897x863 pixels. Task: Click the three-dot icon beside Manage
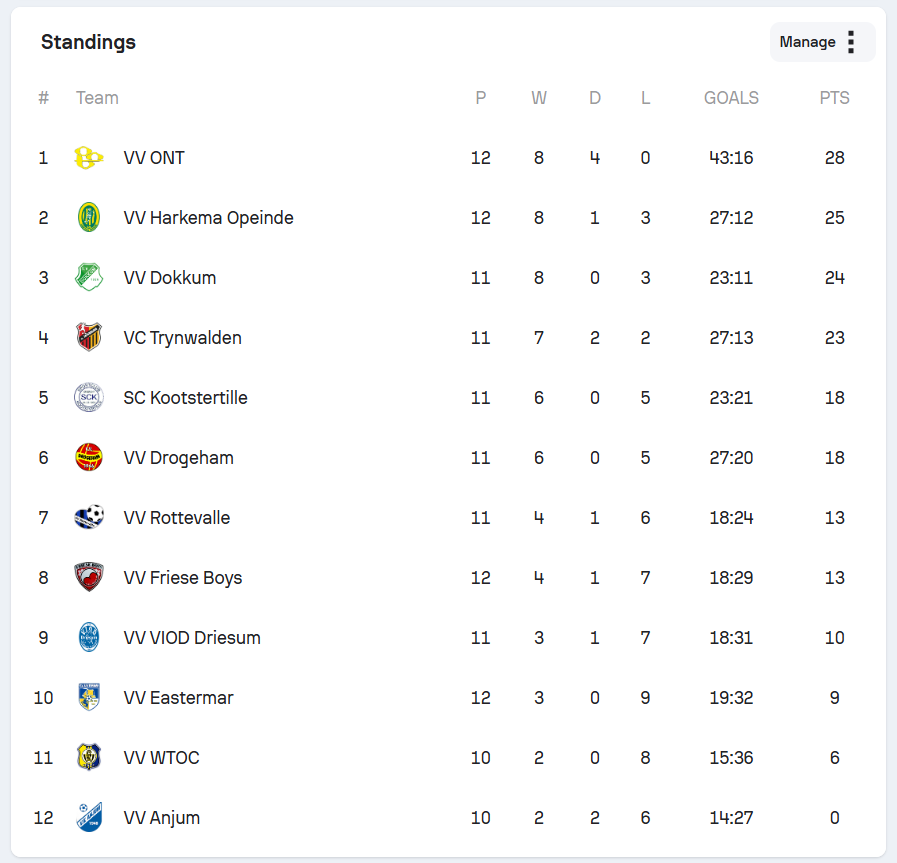(x=851, y=42)
